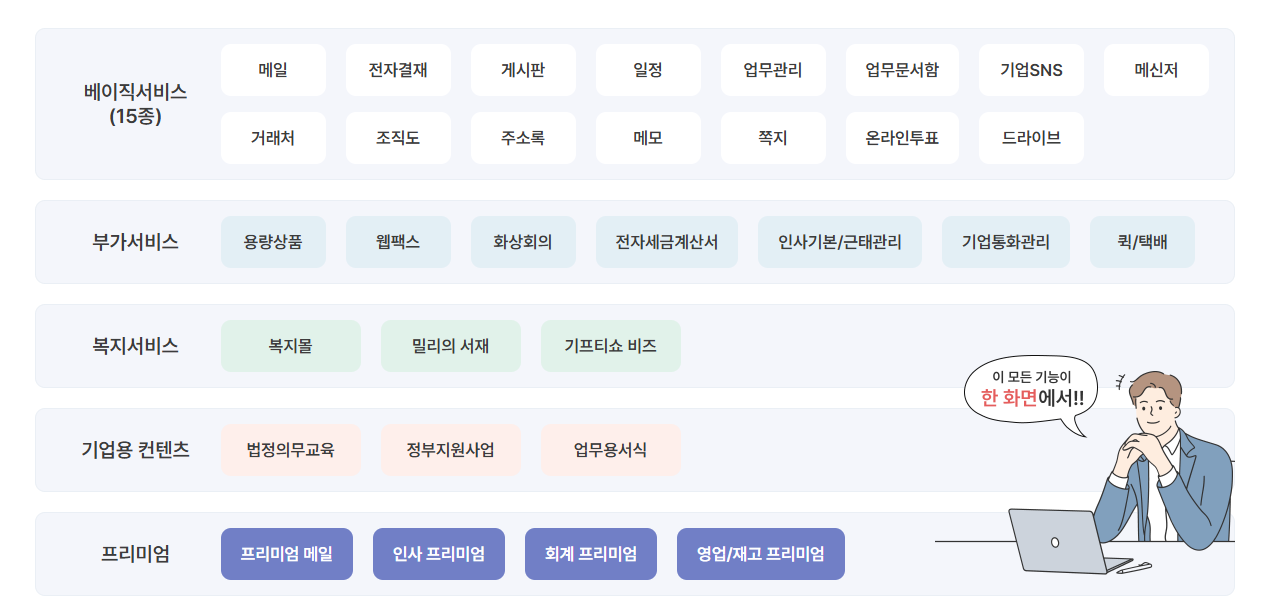Select the 조직도 button

point(398,138)
